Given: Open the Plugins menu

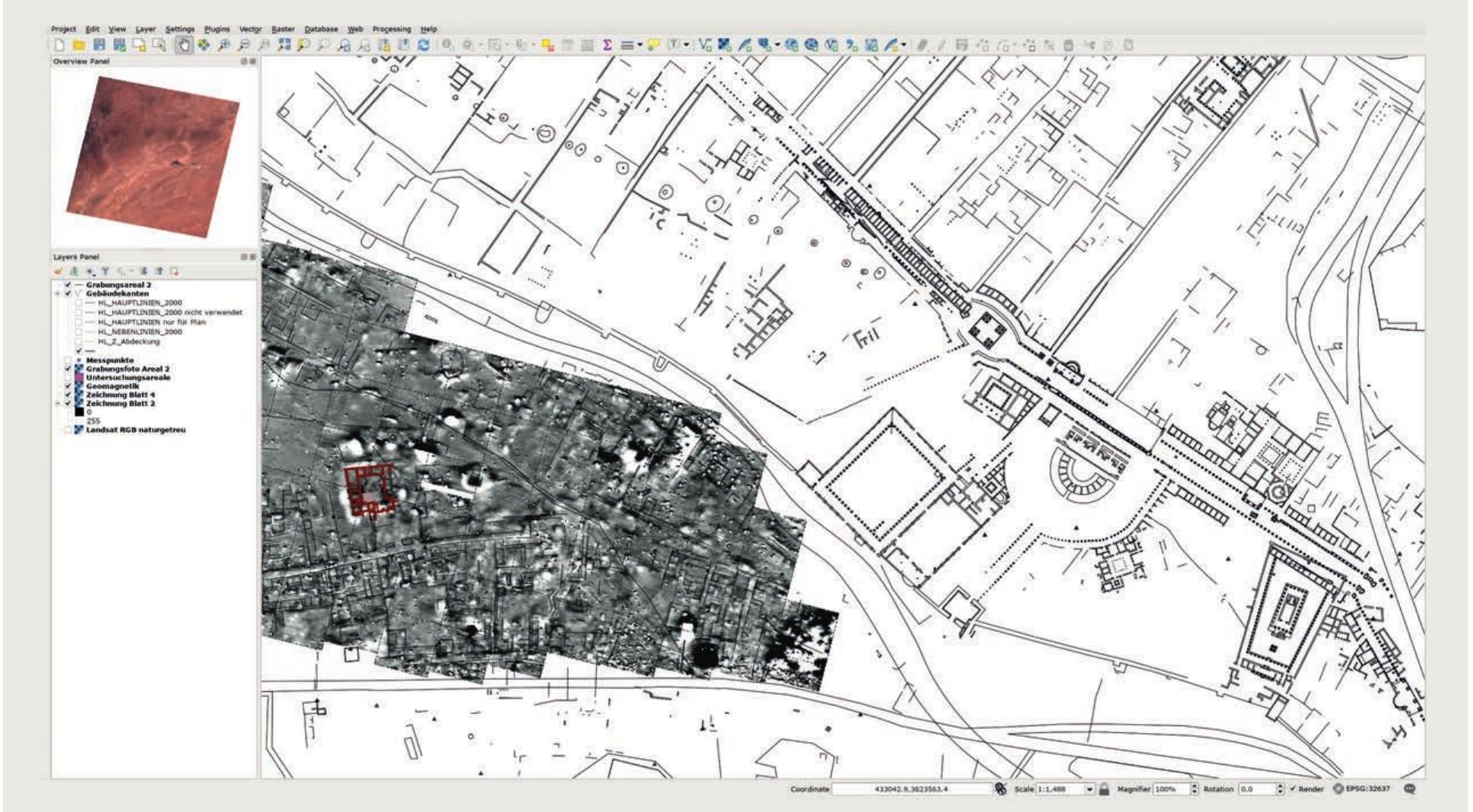Looking at the screenshot, I should point(217,29).
